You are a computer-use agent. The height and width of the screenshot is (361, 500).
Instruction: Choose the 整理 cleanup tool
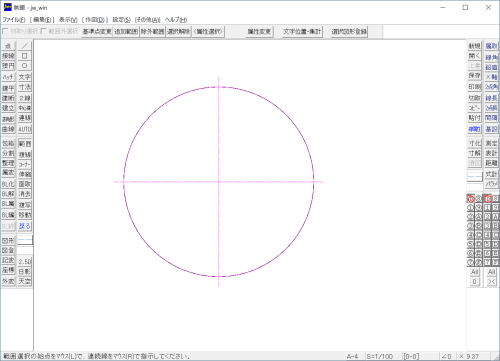point(8,163)
